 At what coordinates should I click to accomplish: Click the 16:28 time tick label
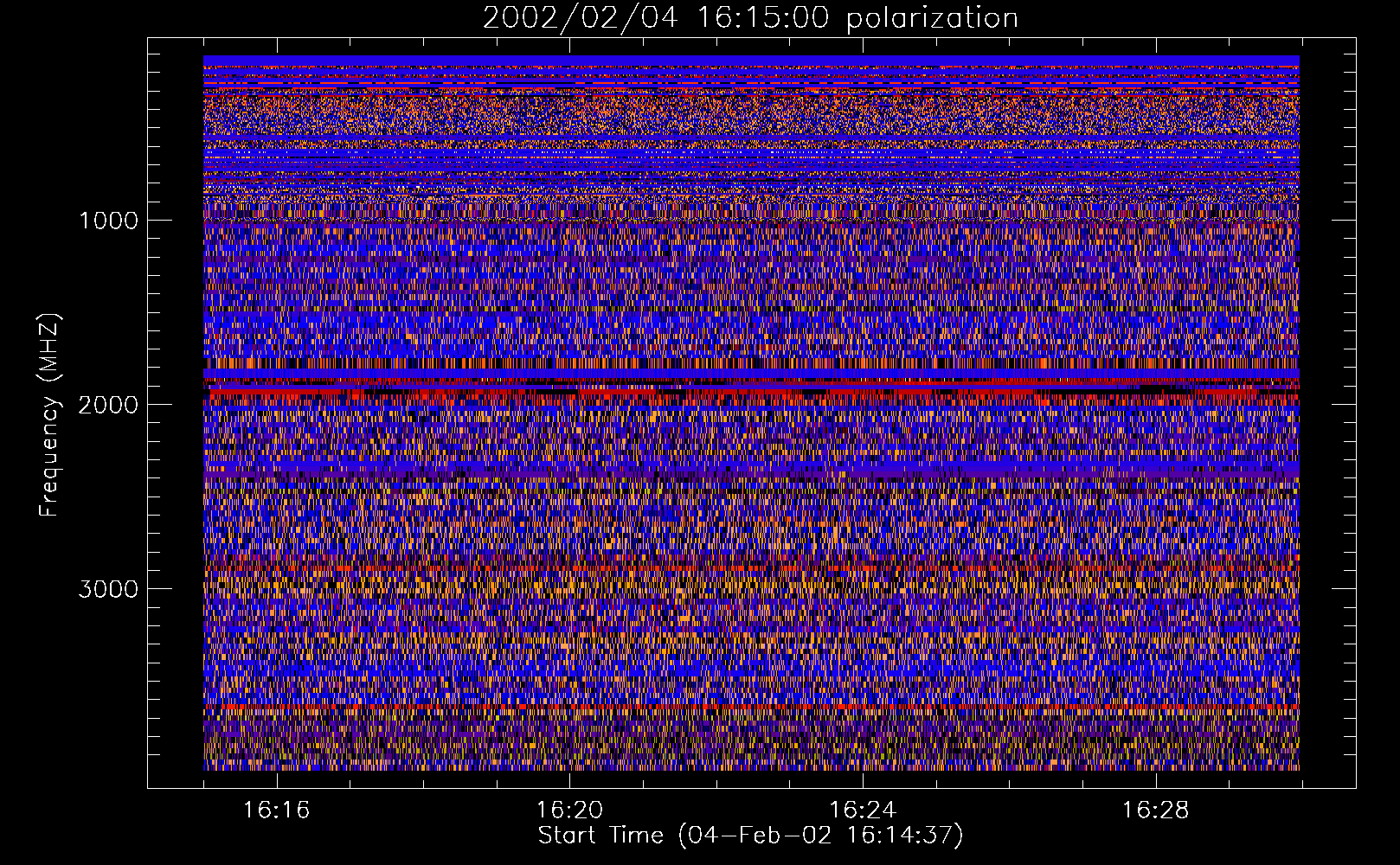pyautogui.click(x=1156, y=811)
